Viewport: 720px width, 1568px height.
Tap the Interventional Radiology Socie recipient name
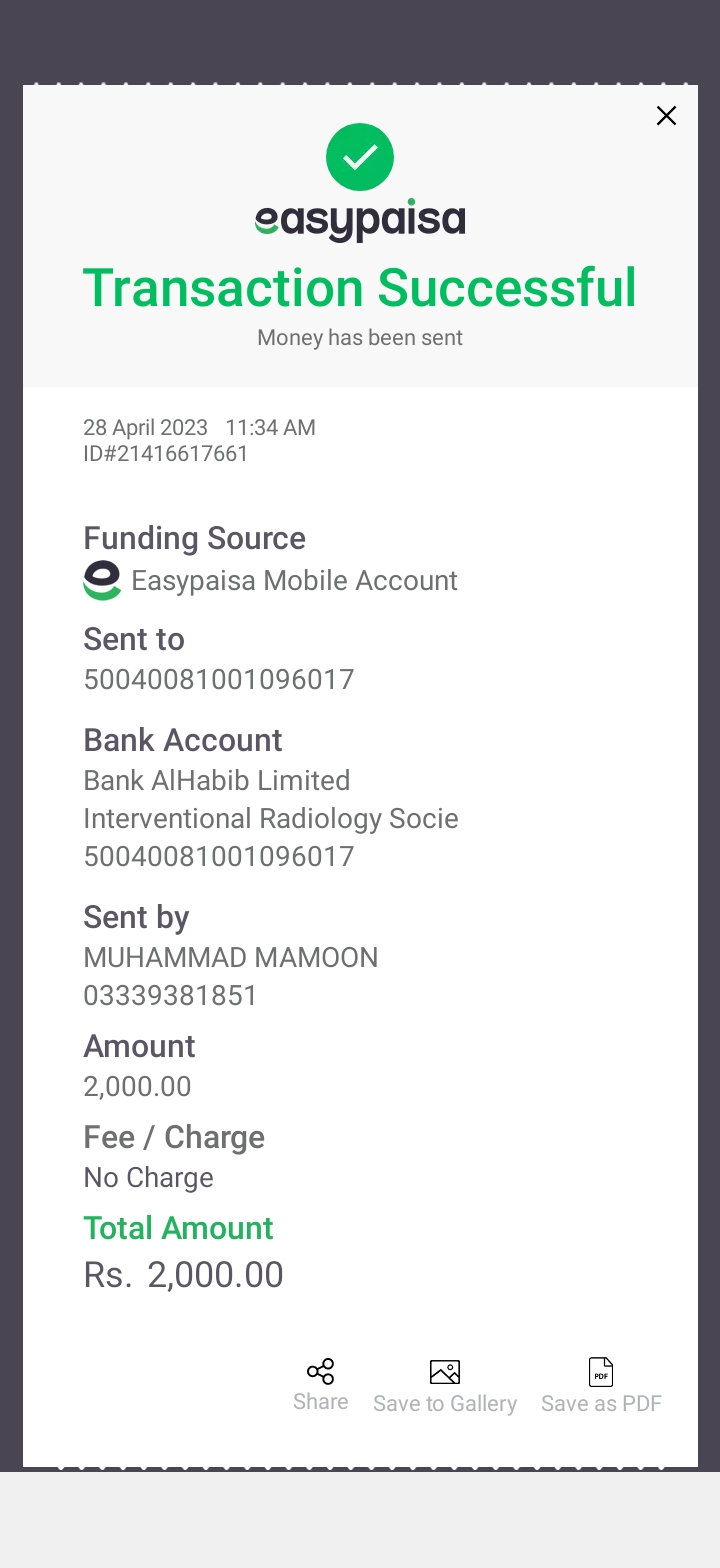click(x=271, y=819)
